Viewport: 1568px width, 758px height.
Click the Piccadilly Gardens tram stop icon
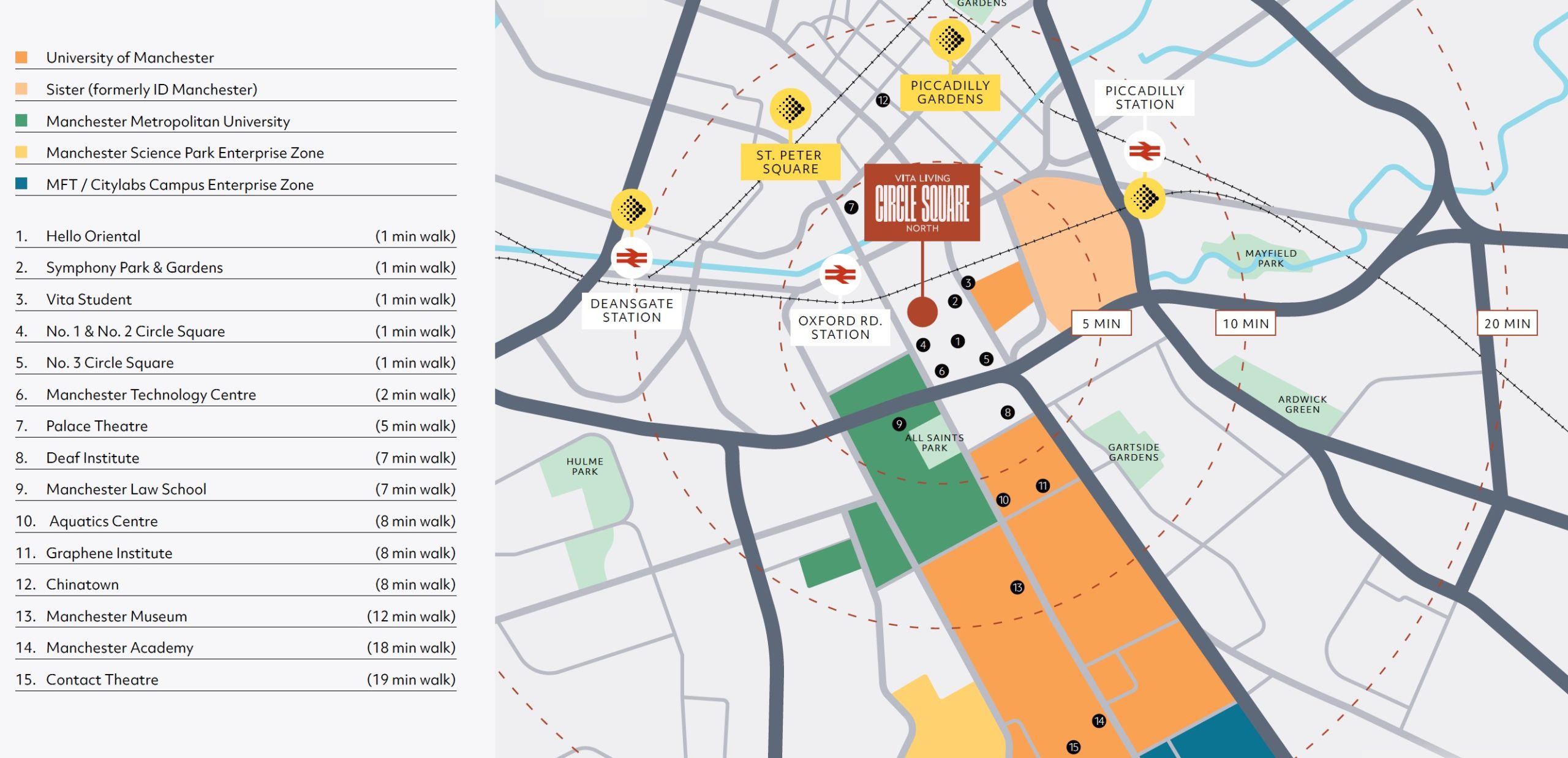coord(950,40)
